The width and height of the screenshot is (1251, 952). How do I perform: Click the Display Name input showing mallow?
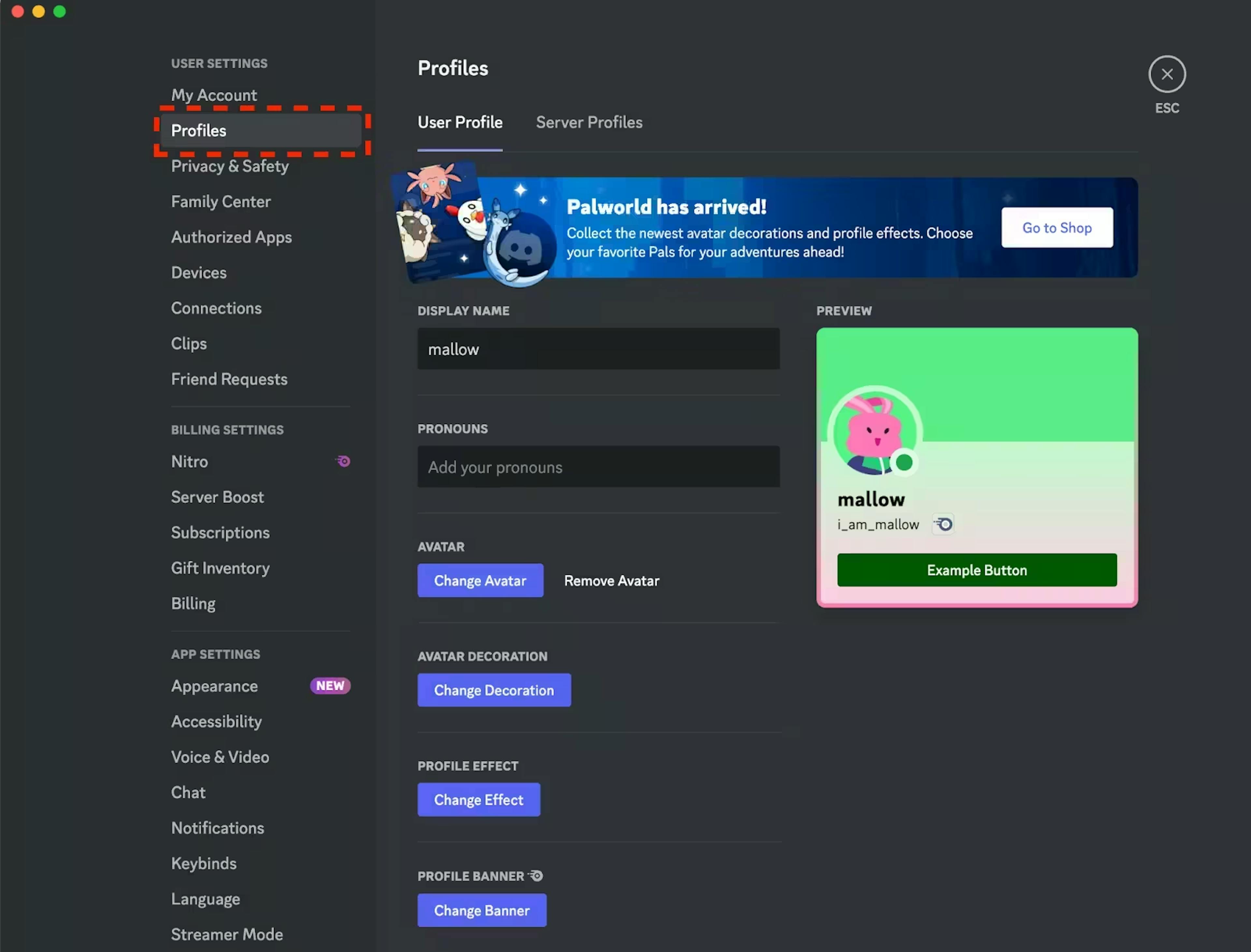598,349
